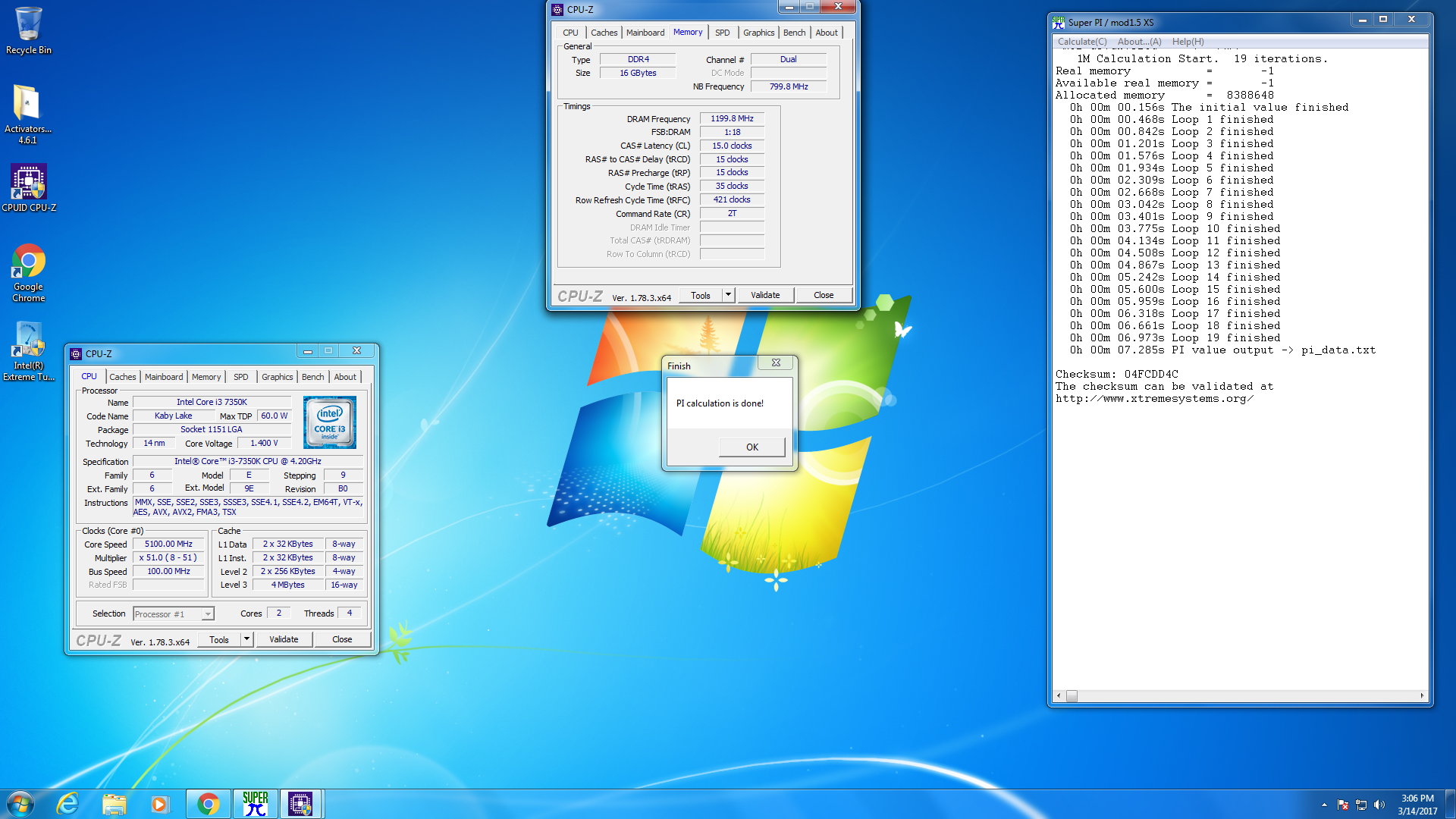This screenshot has height=819, width=1456.
Task: Switch to CPU-Z taskbar button
Action: [300, 804]
